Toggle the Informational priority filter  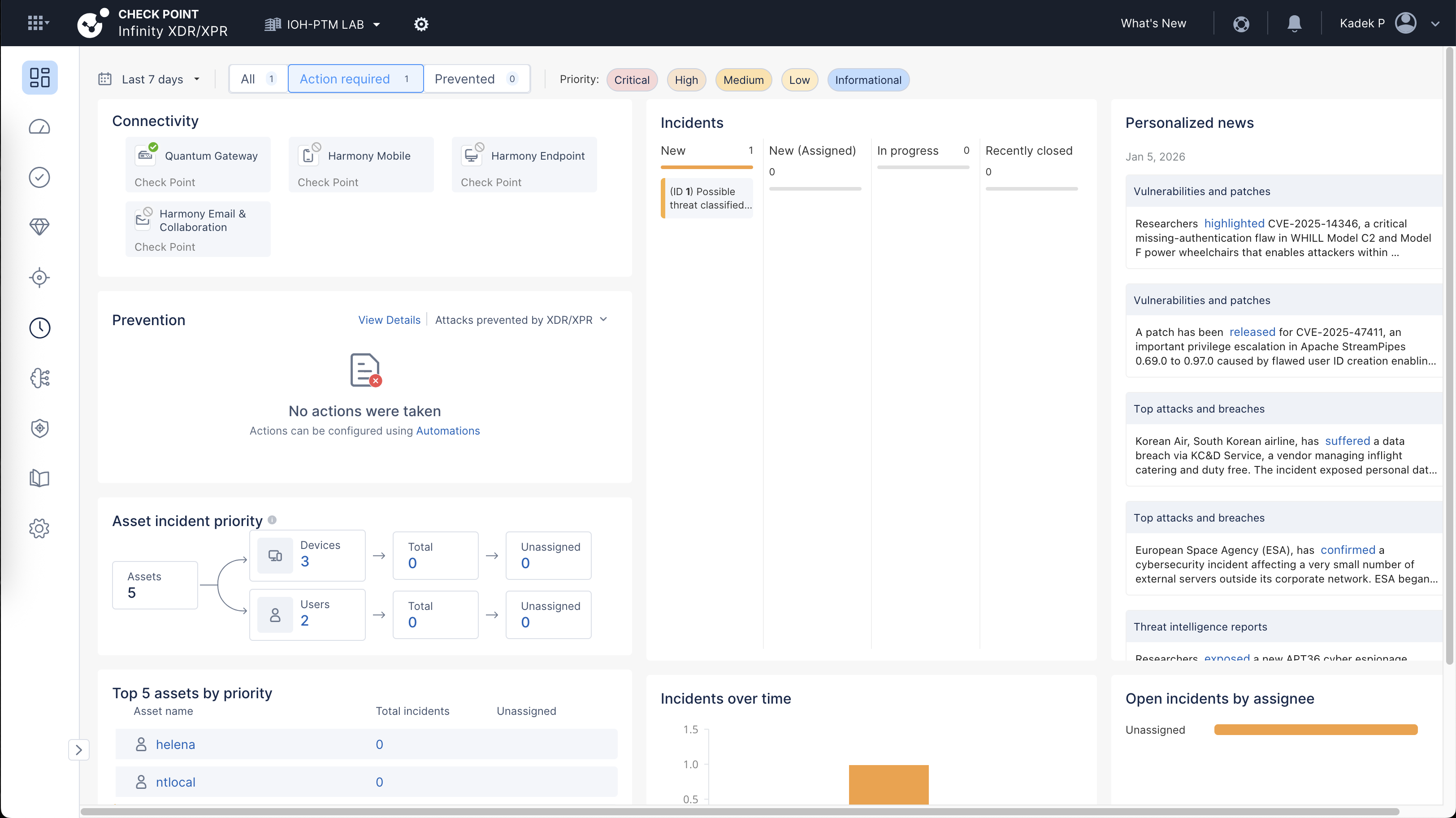tap(867, 80)
